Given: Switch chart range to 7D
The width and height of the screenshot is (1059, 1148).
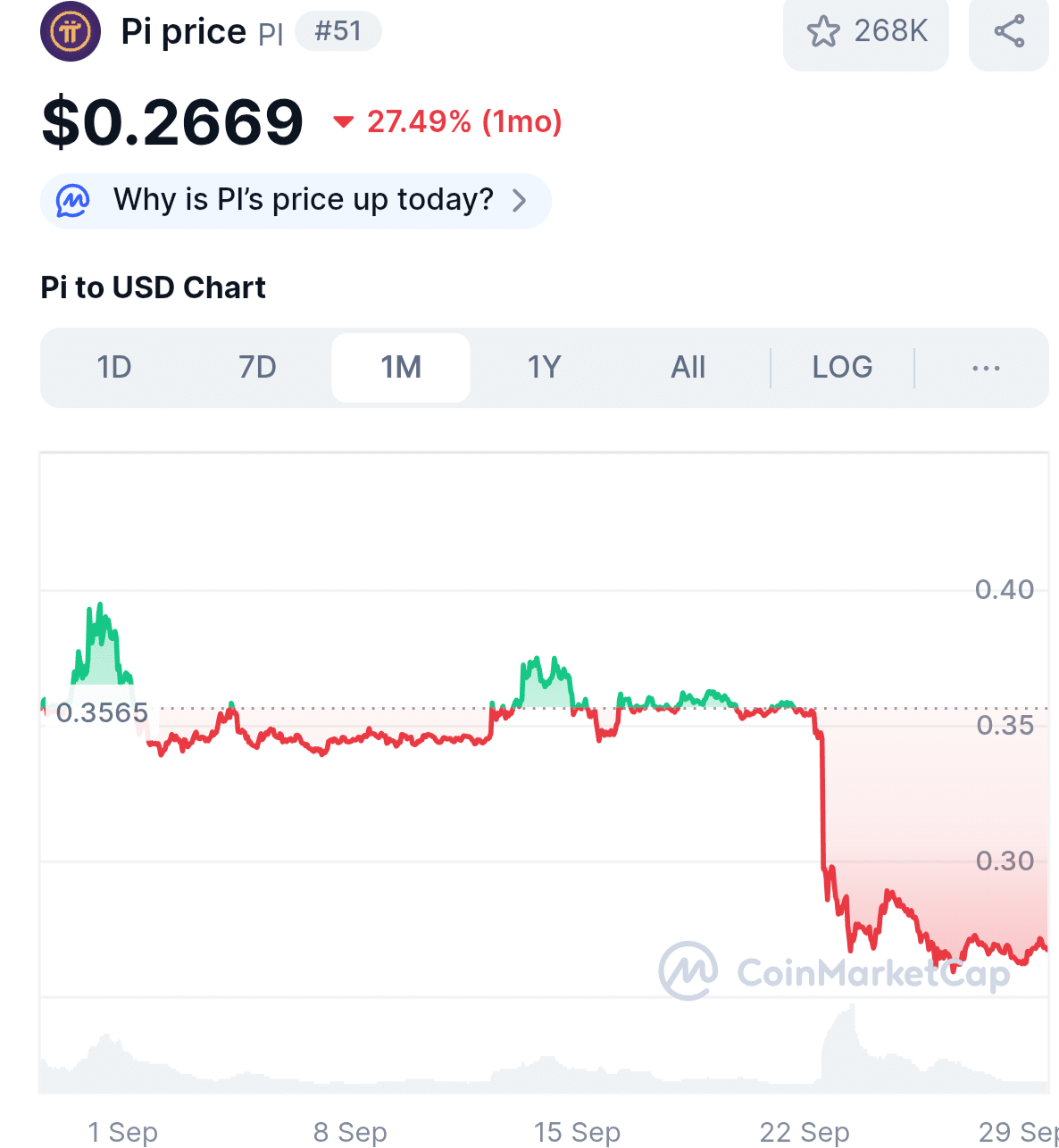Looking at the screenshot, I should [x=257, y=368].
